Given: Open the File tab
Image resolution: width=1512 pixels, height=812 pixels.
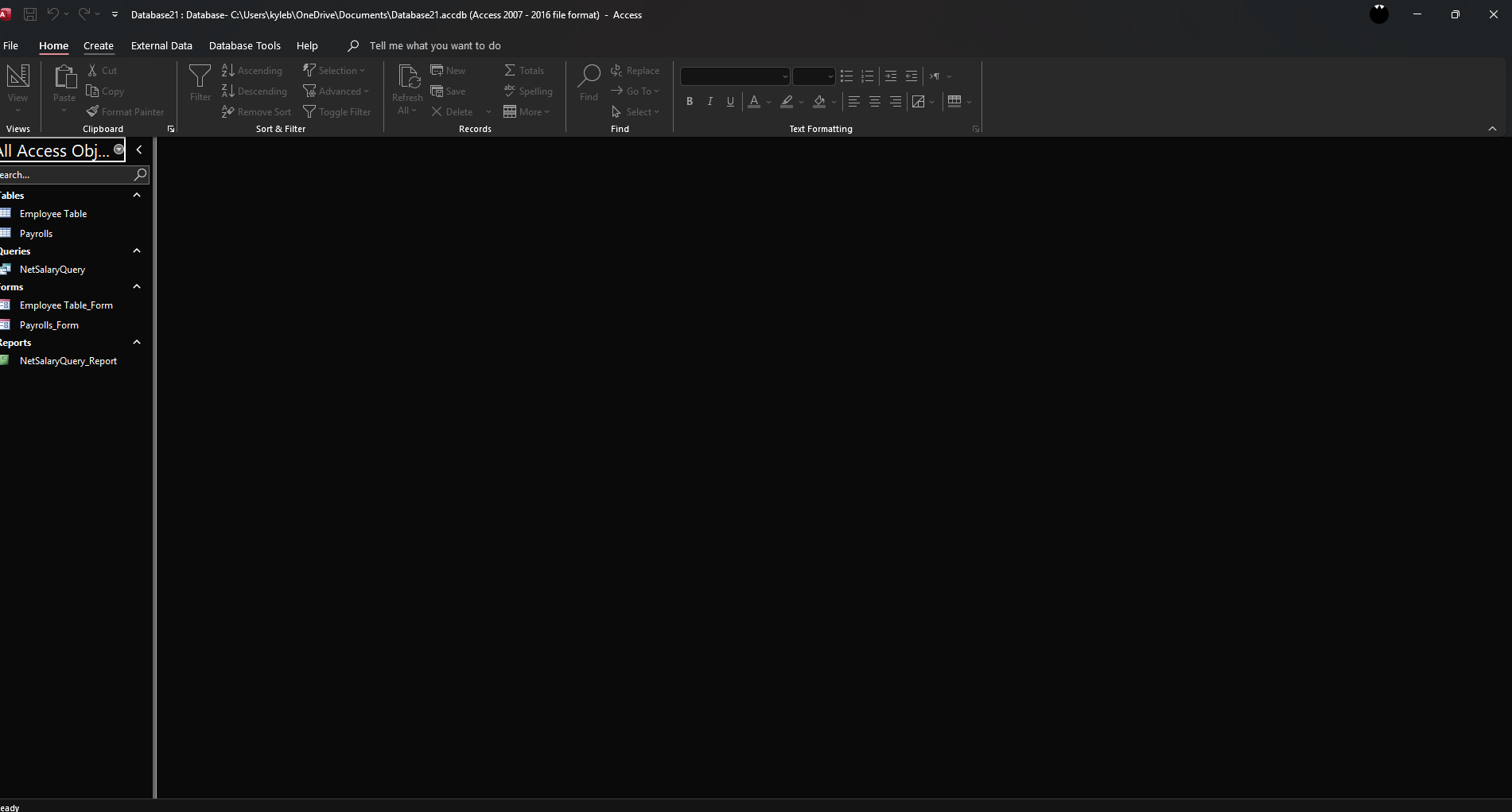Looking at the screenshot, I should [10, 46].
